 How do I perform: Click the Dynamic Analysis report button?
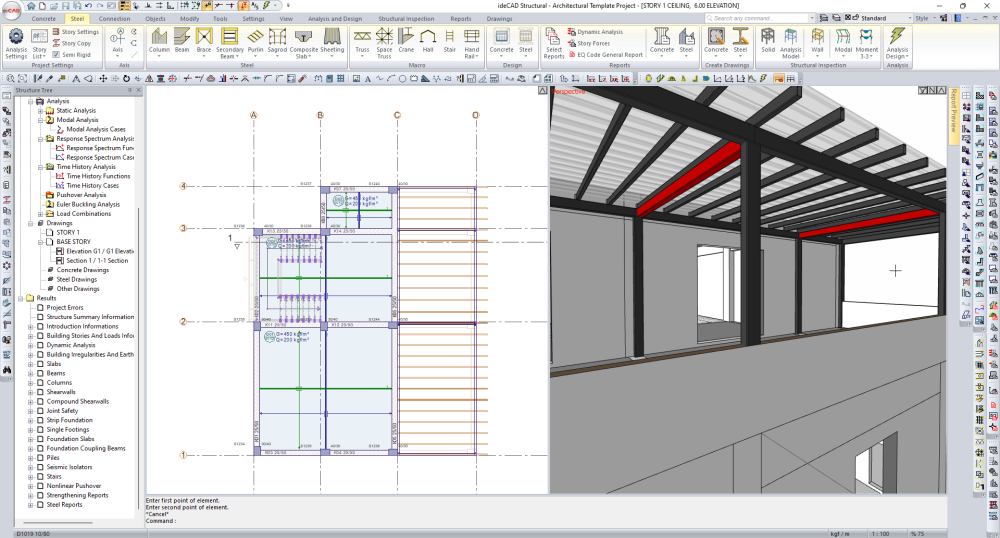click(596, 32)
